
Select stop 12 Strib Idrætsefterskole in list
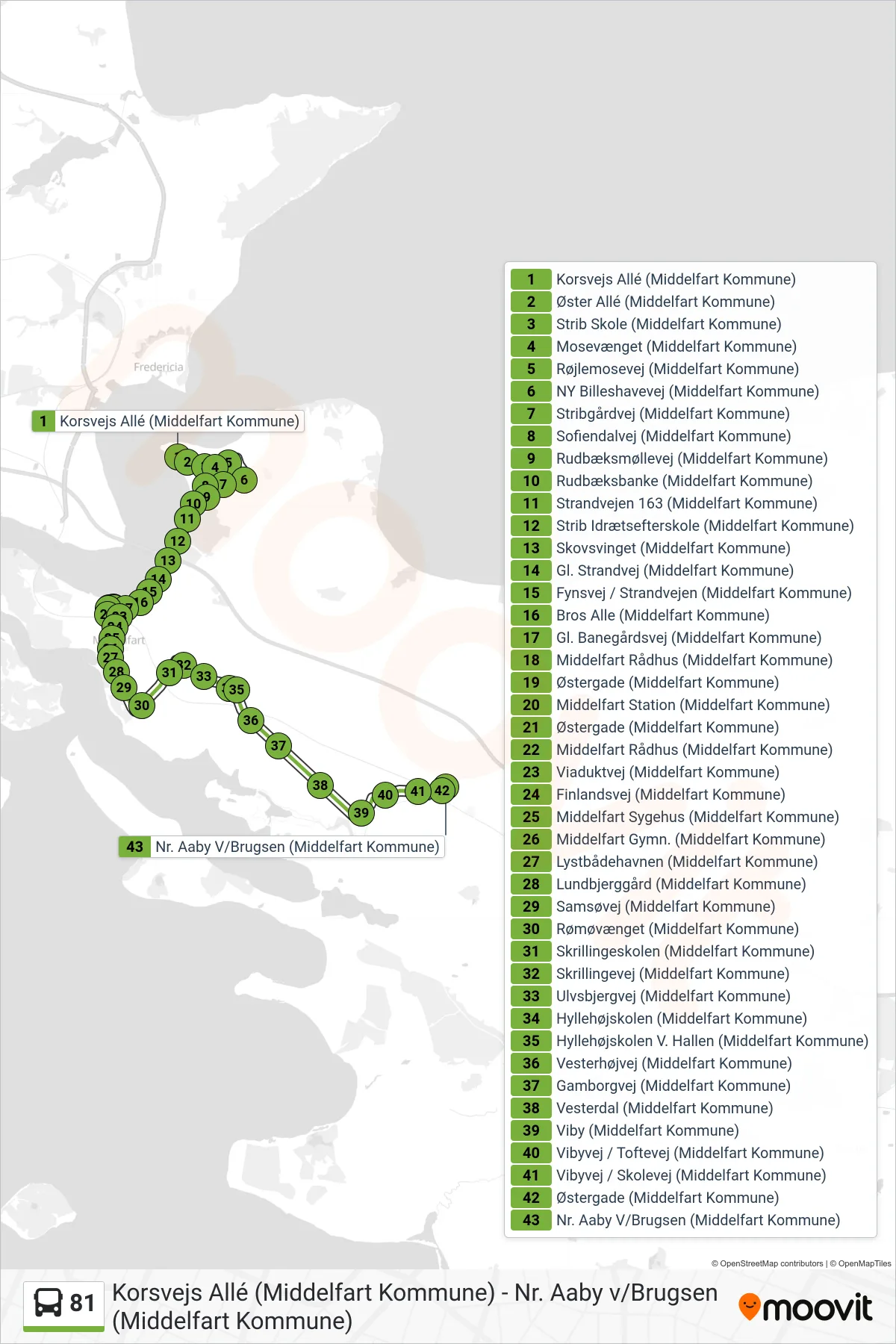690,526
